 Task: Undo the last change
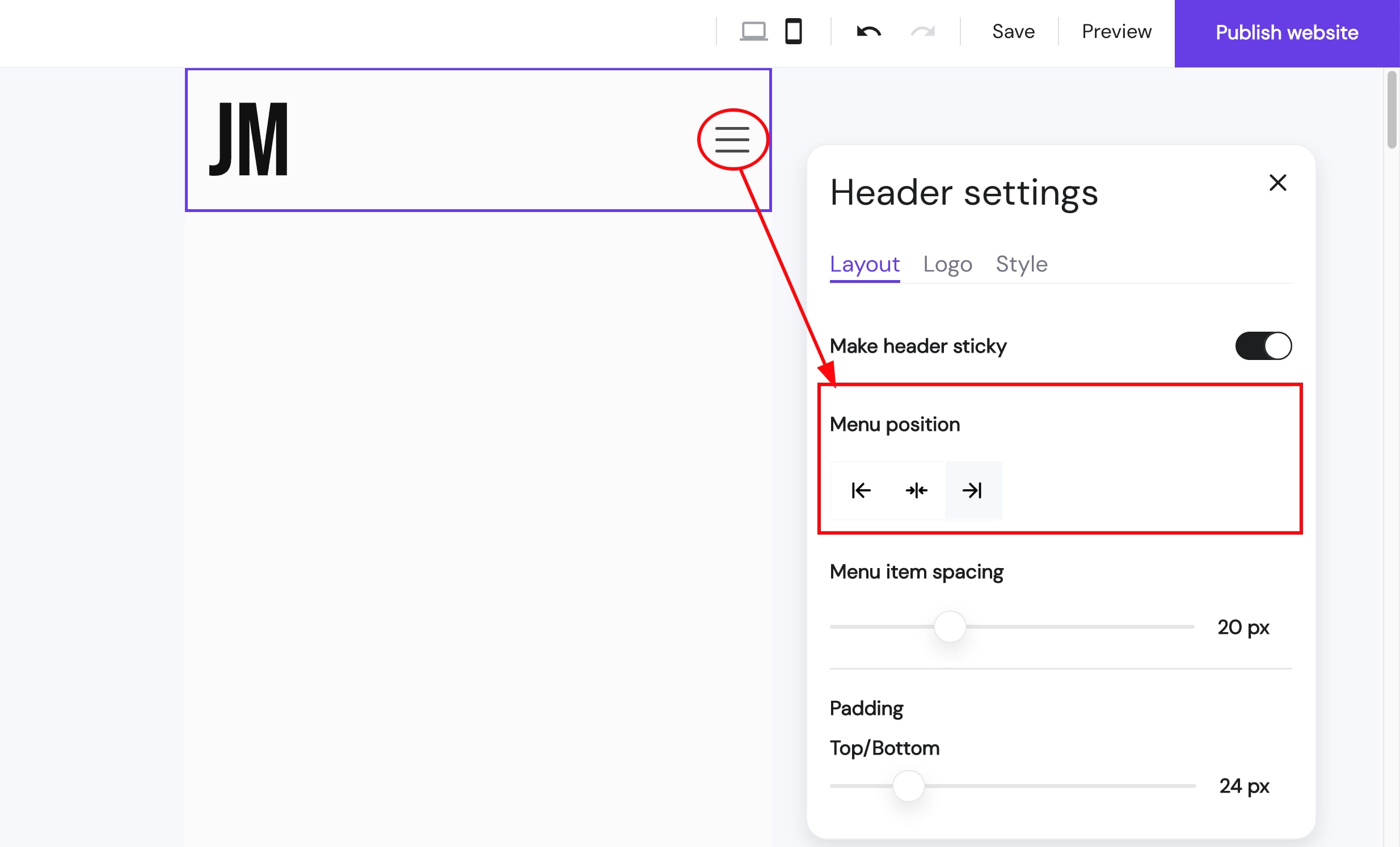click(x=868, y=32)
